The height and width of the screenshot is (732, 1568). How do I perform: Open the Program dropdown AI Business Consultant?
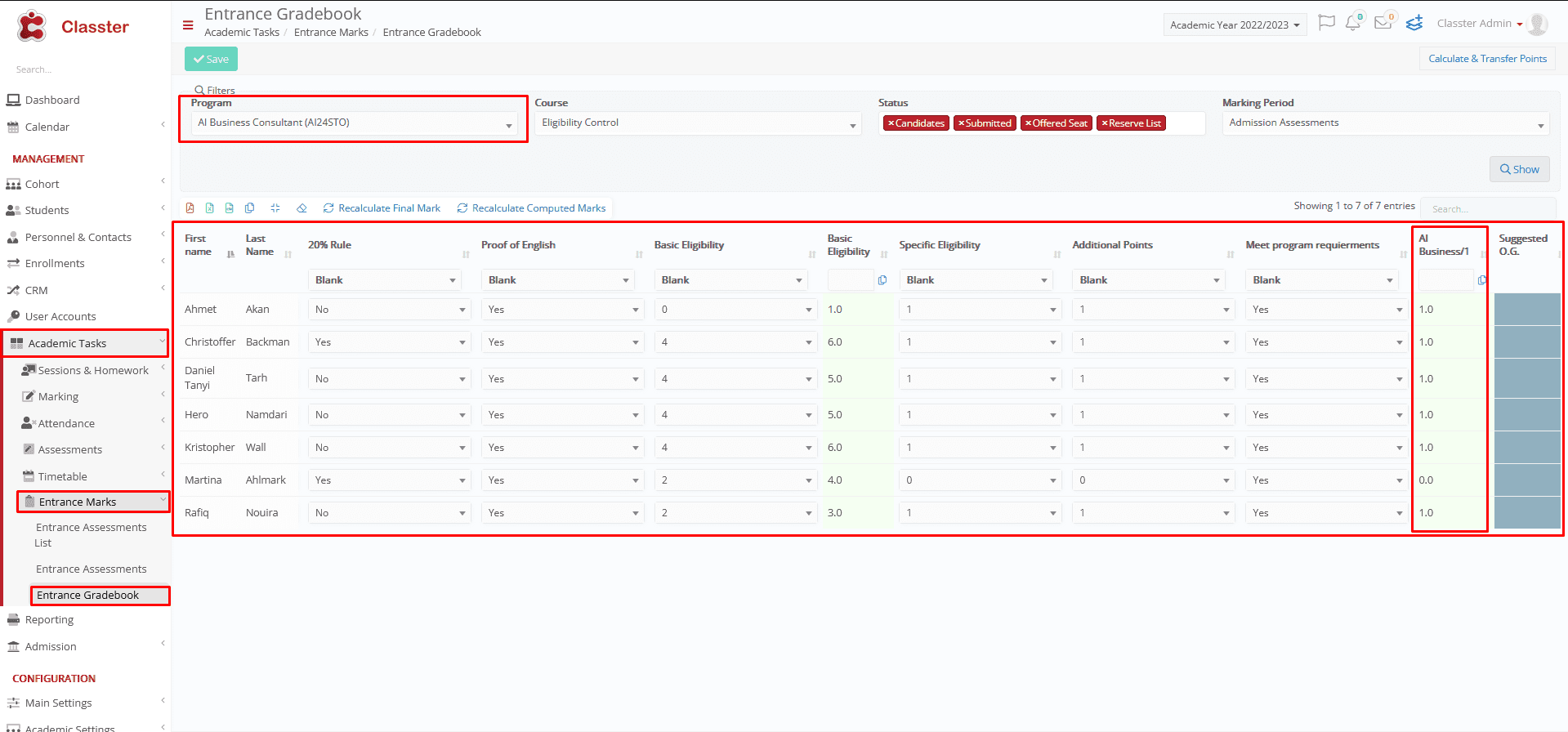click(354, 123)
